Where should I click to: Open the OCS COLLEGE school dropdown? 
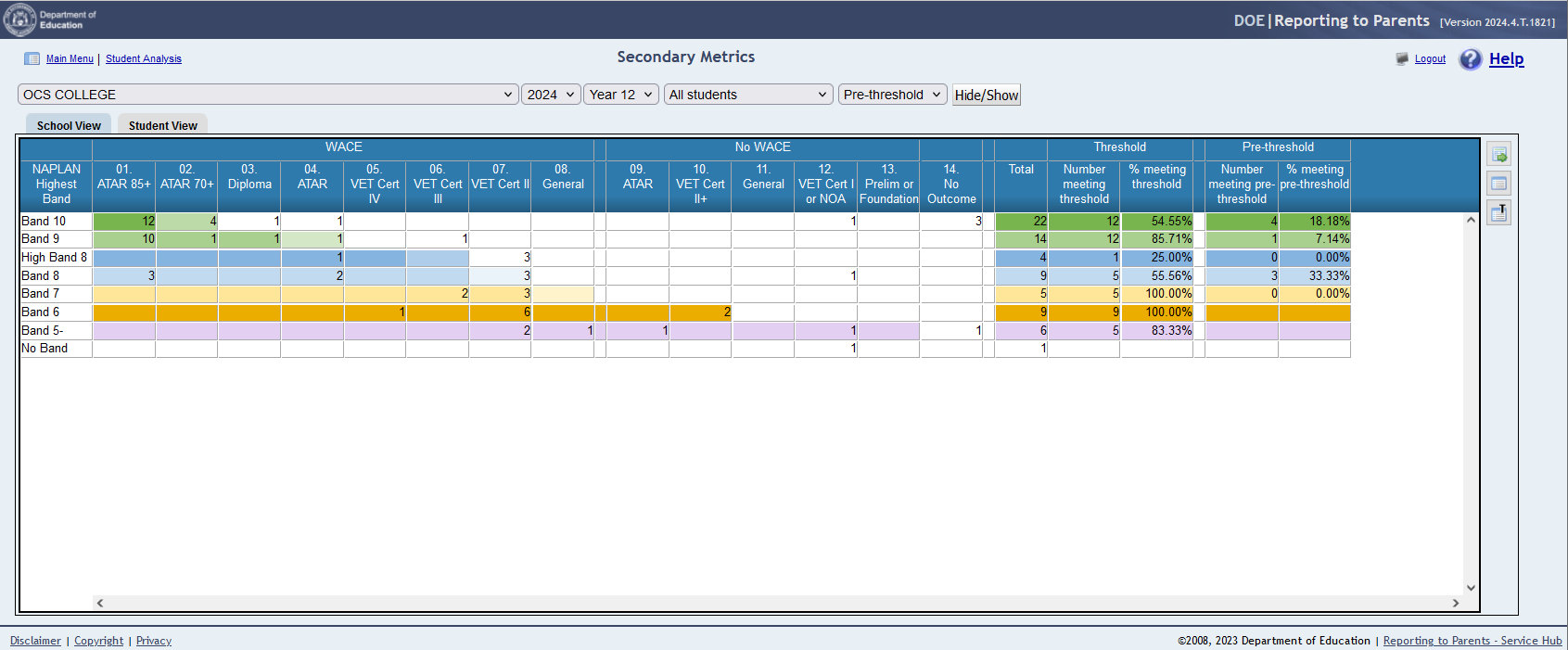267,95
